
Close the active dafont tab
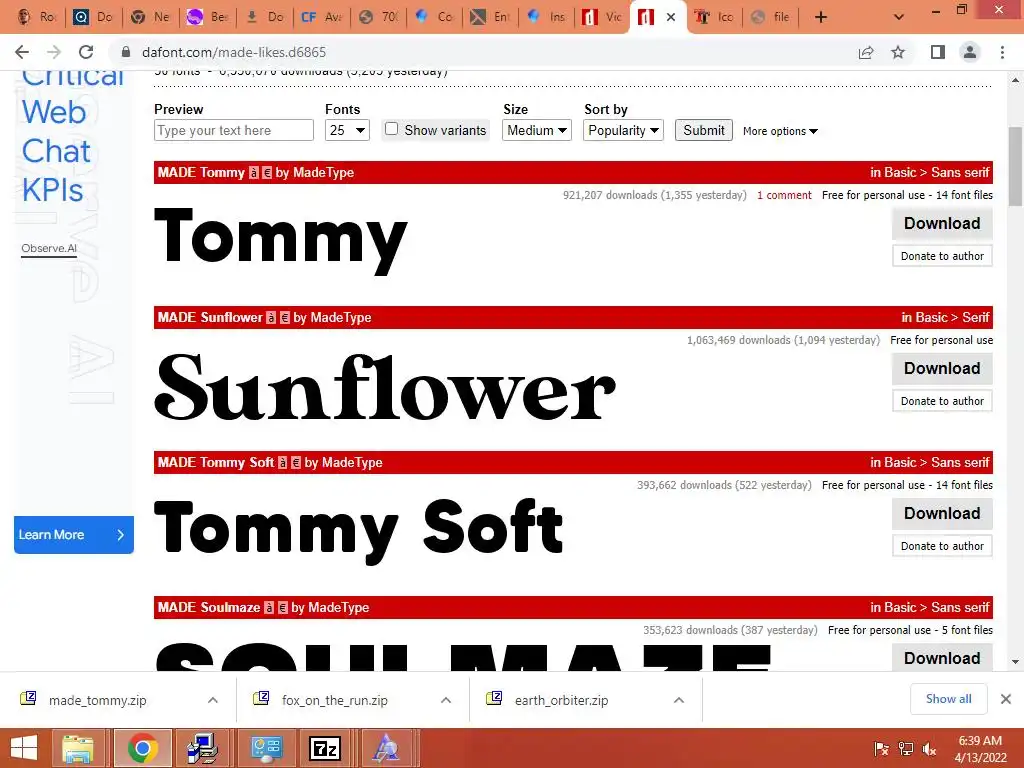tap(671, 17)
